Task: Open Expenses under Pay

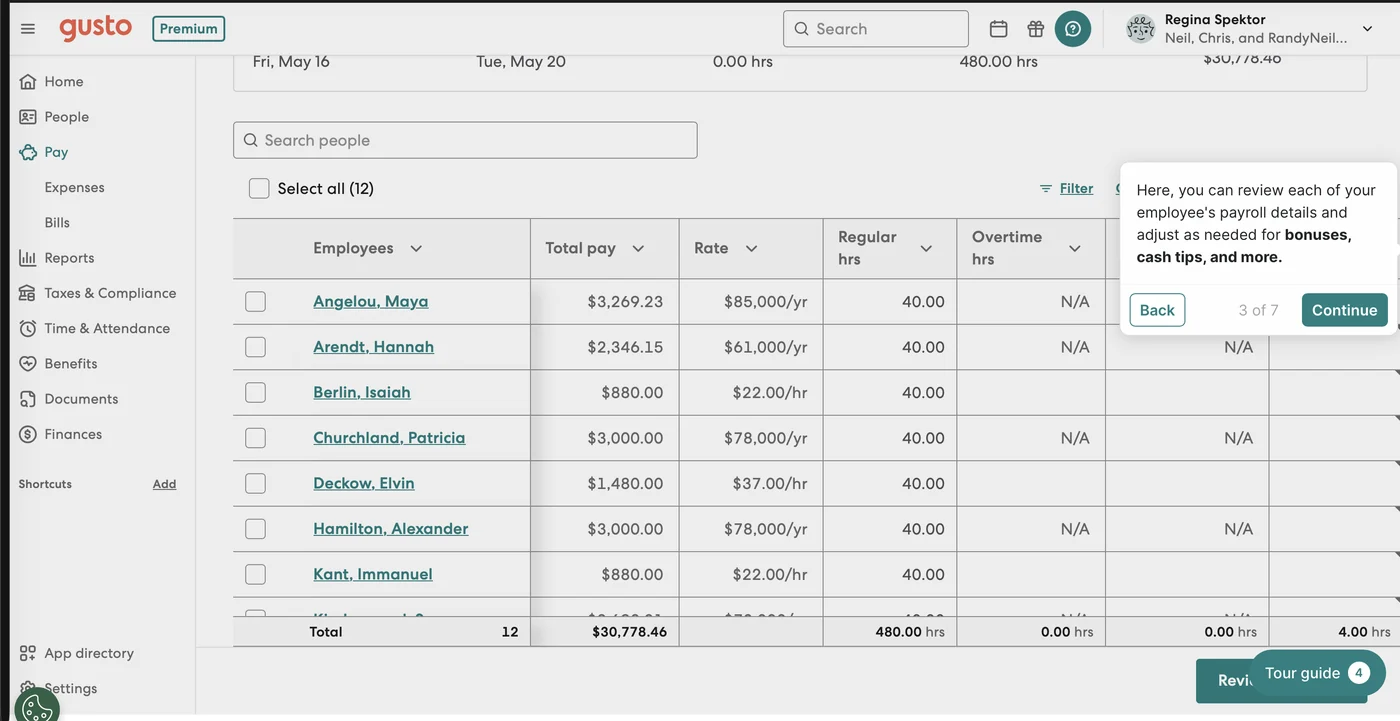Action: coord(74,188)
